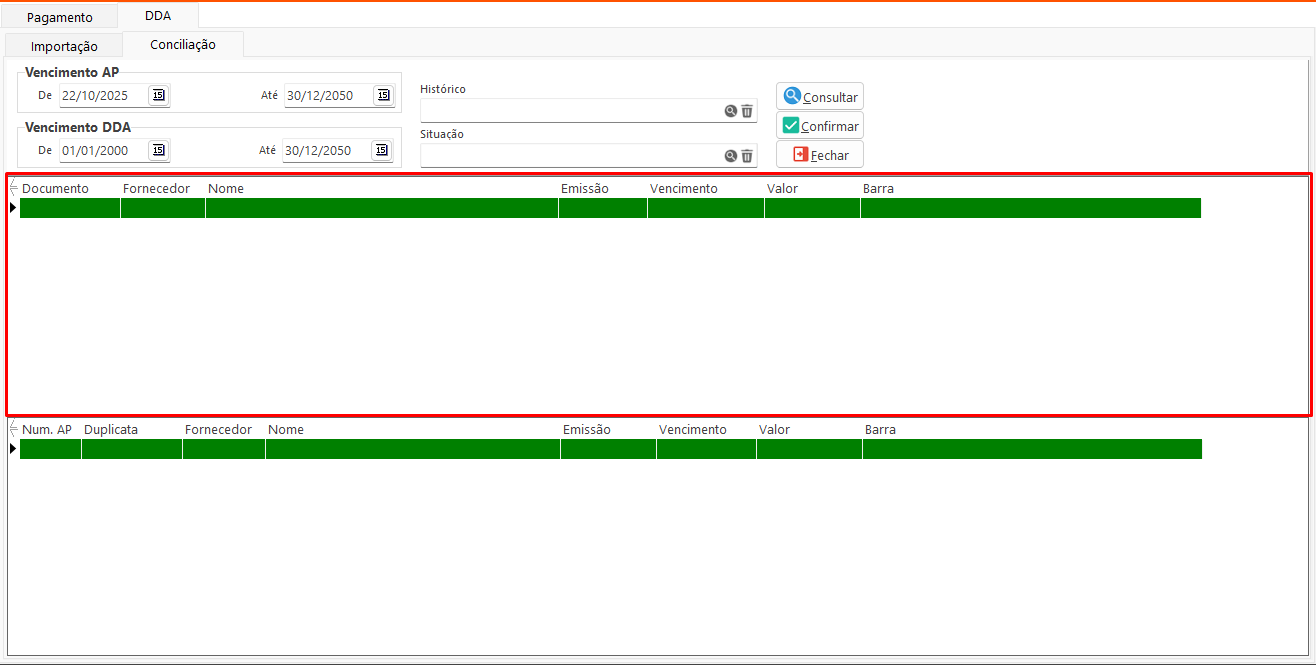Click the Confirmar button
The image size is (1316, 665).
[x=820, y=126]
